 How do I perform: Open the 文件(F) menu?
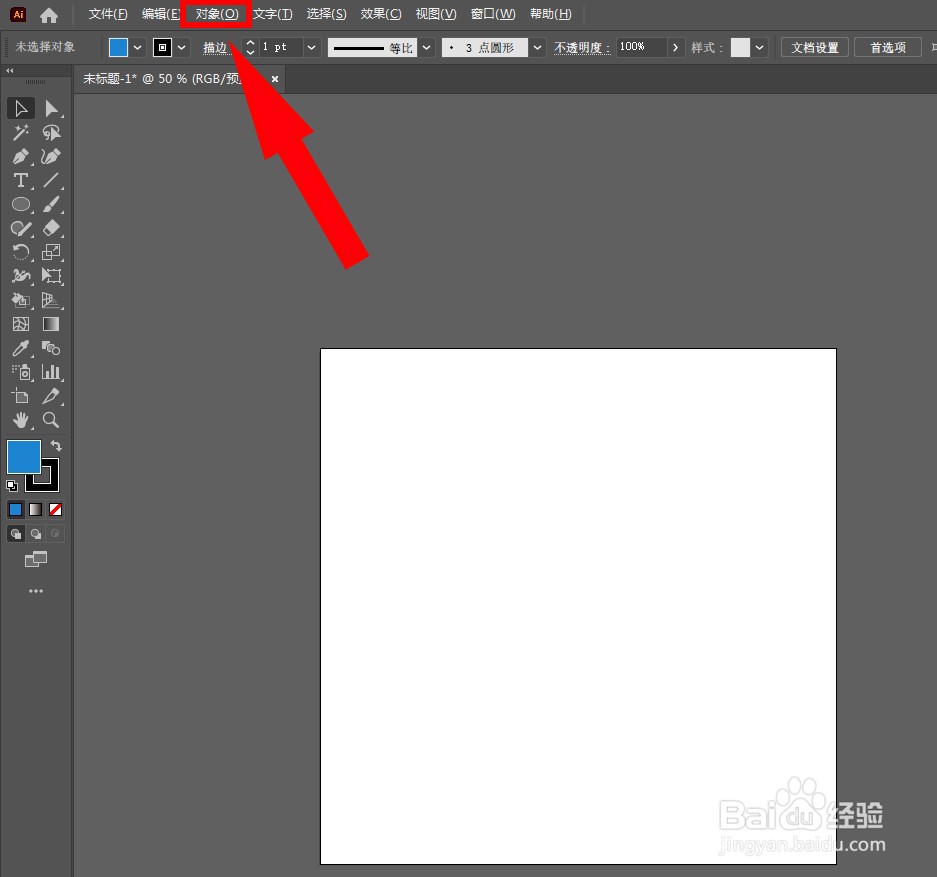(108, 14)
